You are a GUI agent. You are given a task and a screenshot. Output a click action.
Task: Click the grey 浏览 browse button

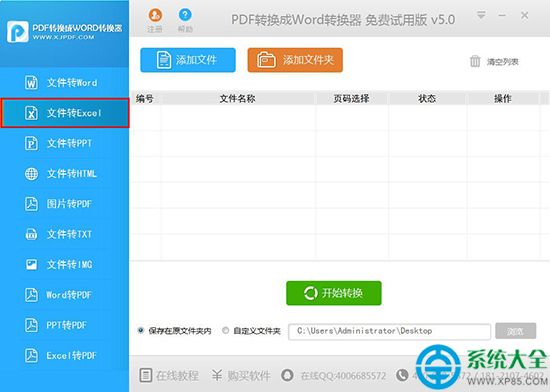[x=515, y=331]
